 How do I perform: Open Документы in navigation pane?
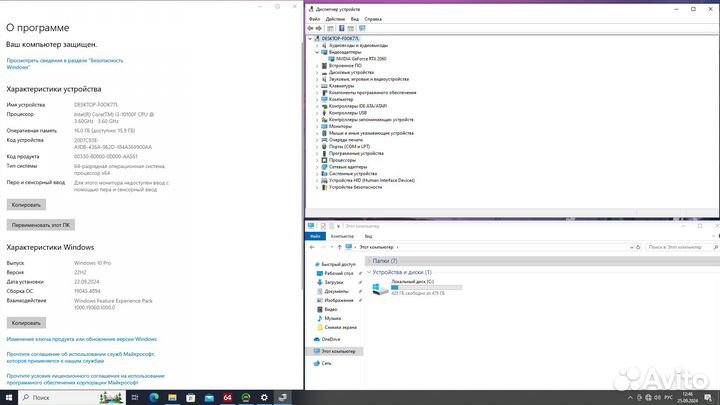tap(336, 292)
